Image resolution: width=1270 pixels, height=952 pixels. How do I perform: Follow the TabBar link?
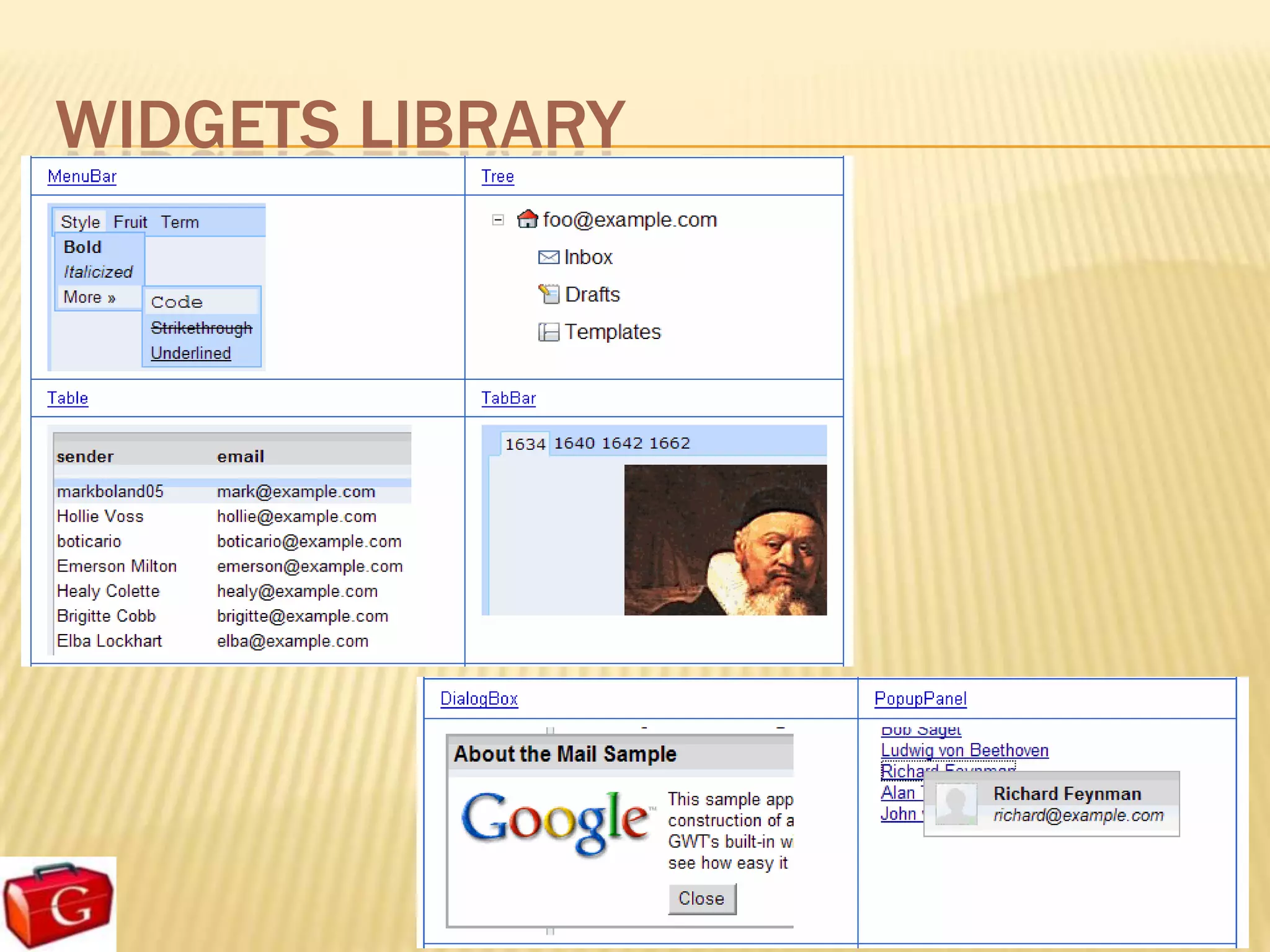click(x=508, y=398)
